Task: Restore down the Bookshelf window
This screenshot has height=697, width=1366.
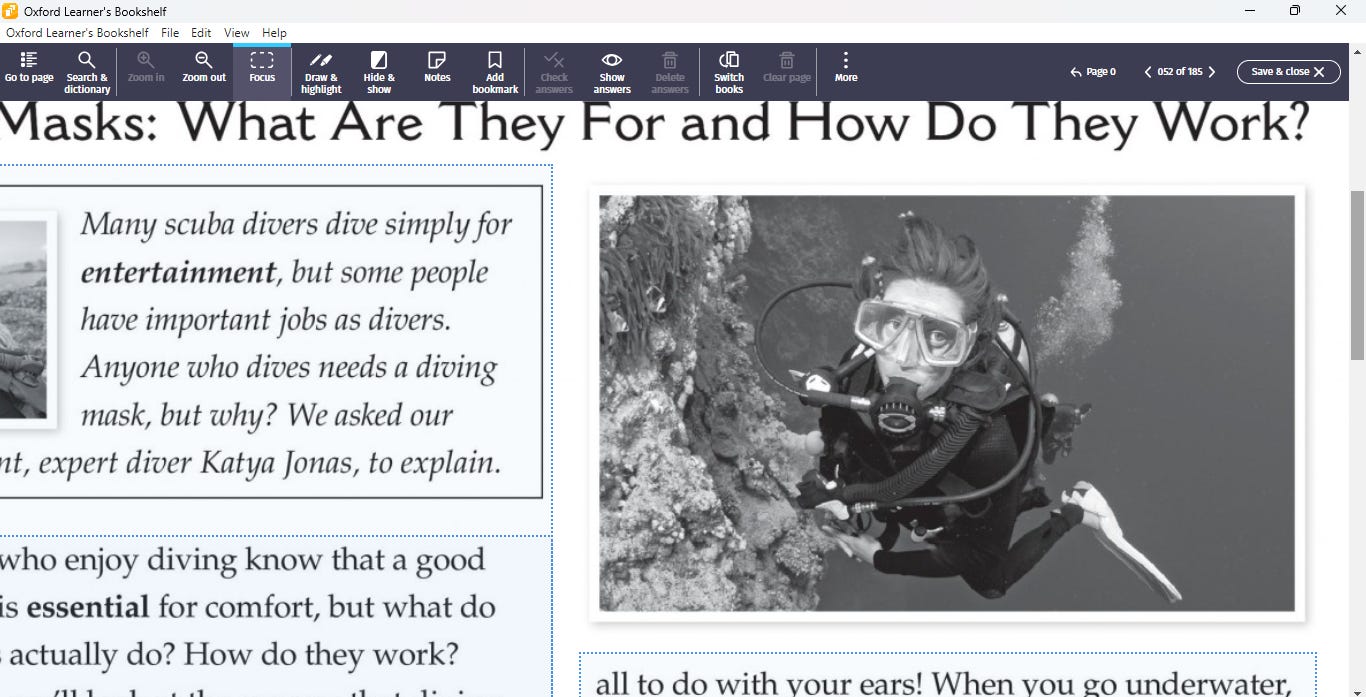Action: point(1295,11)
